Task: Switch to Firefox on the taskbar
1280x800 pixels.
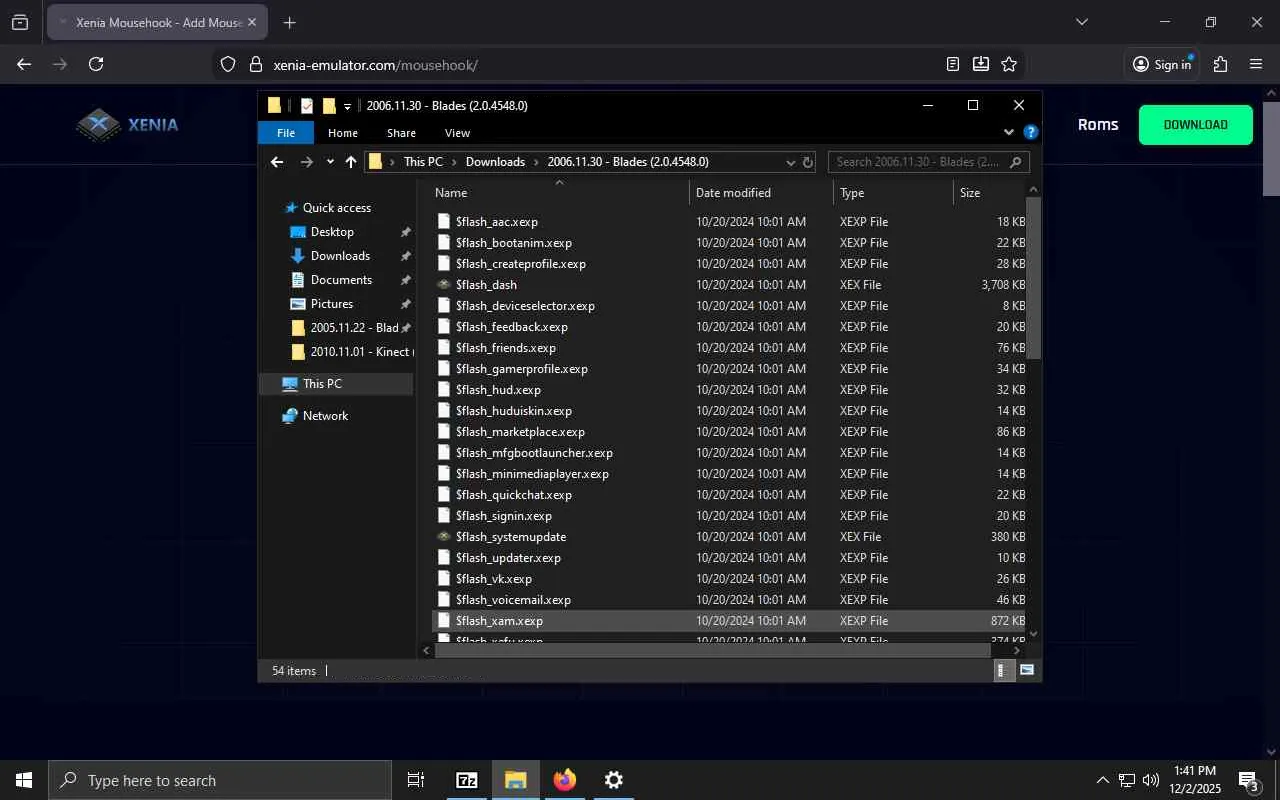Action: 565,780
